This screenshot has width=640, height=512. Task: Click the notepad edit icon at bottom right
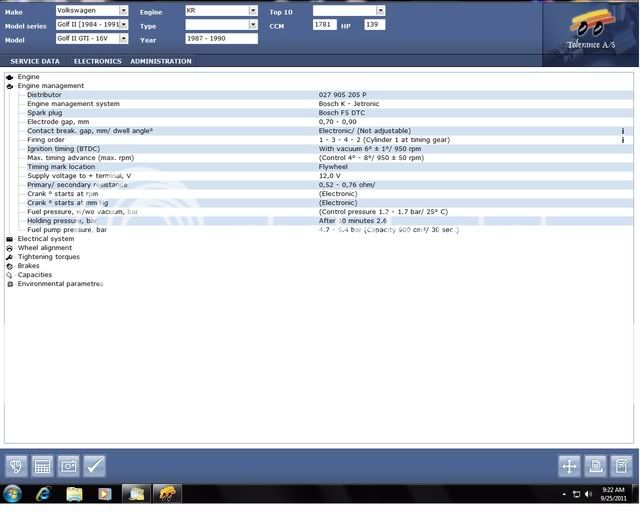coord(622,466)
